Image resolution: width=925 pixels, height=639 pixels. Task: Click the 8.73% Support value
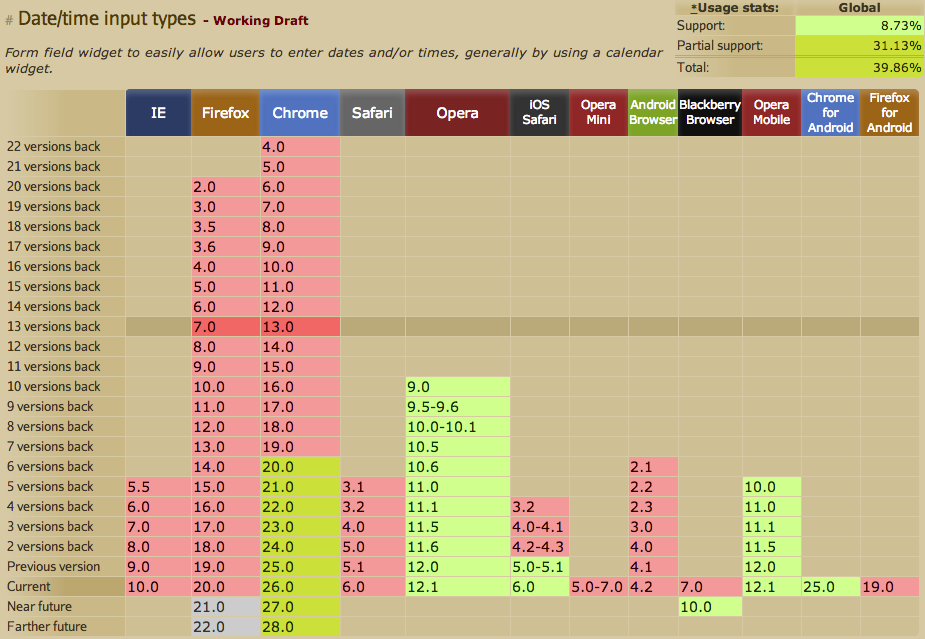[x=858, y=25]
